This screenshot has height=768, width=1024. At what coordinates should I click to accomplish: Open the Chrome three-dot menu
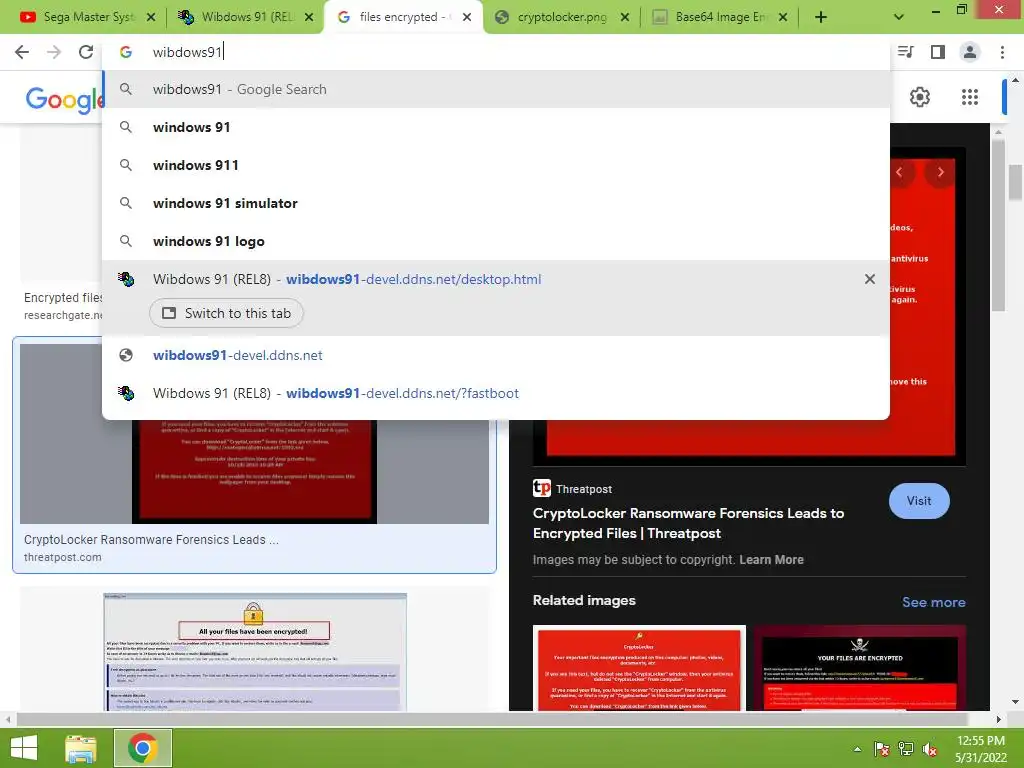[1002, 52]
